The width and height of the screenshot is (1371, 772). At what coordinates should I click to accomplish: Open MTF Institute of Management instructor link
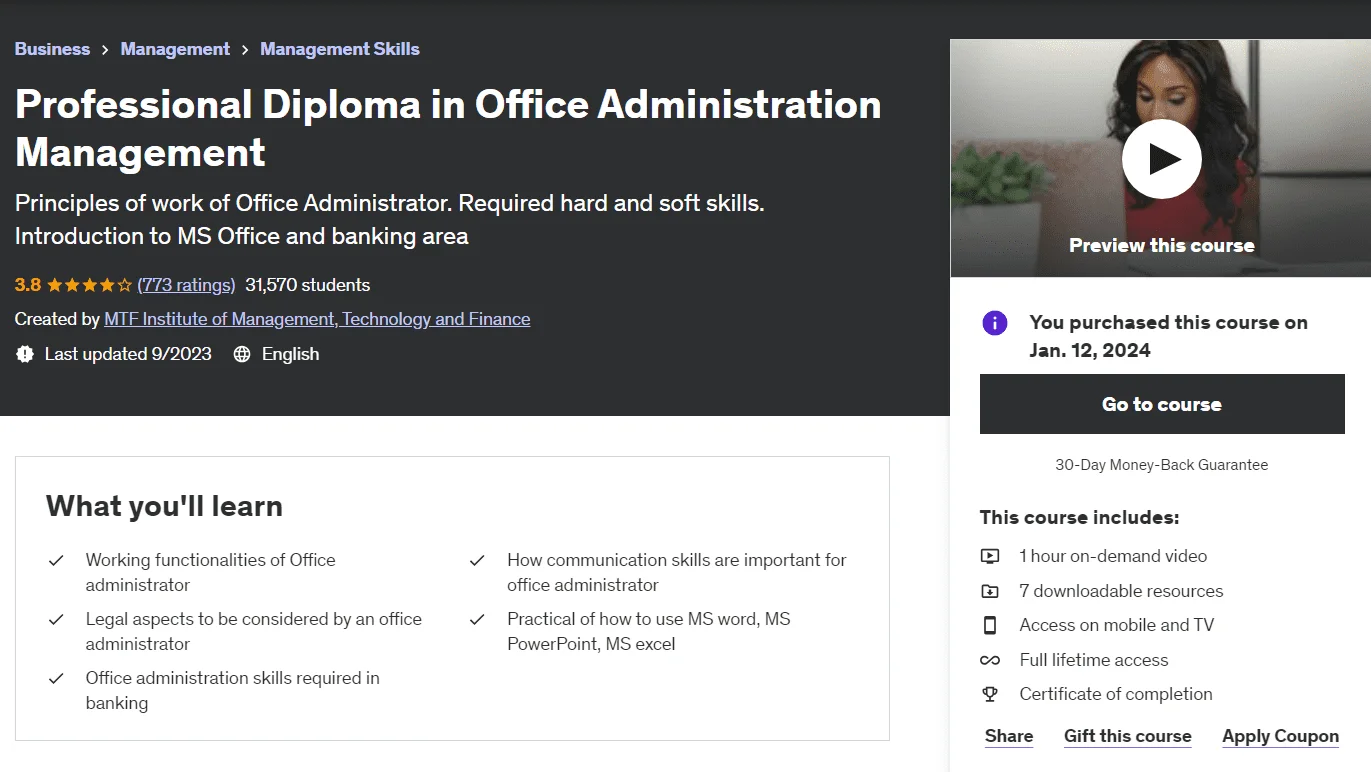[317, 319]
